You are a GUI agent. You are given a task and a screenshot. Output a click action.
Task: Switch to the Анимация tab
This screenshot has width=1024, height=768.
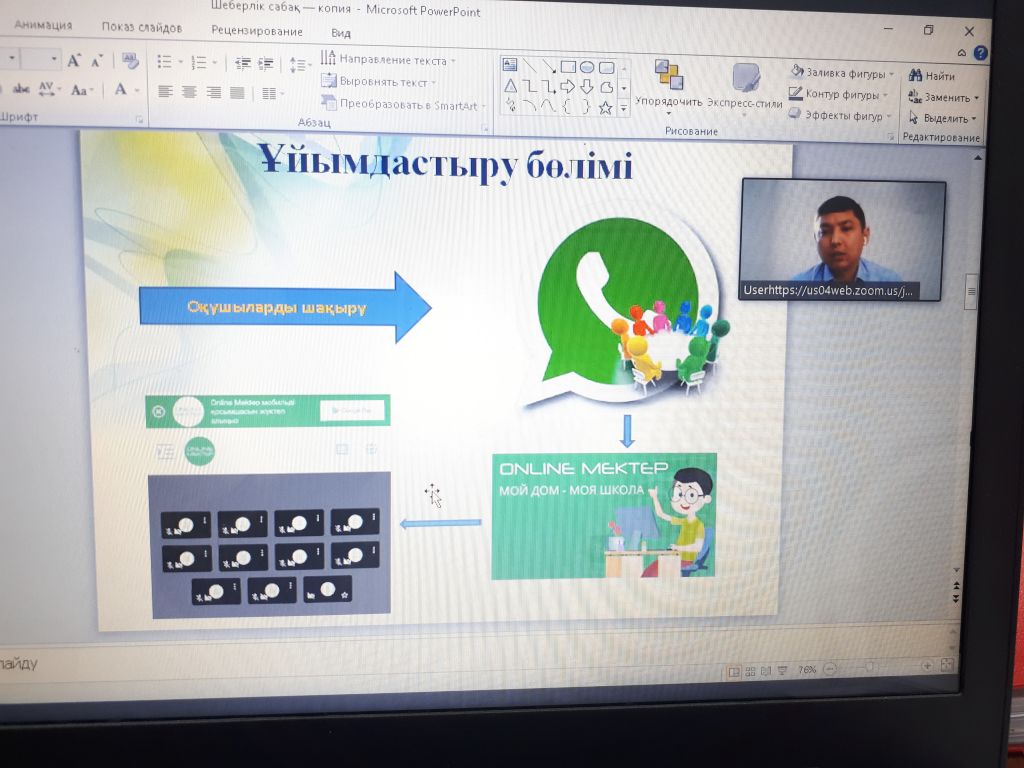pyautogui.click(x=43, y=24)
